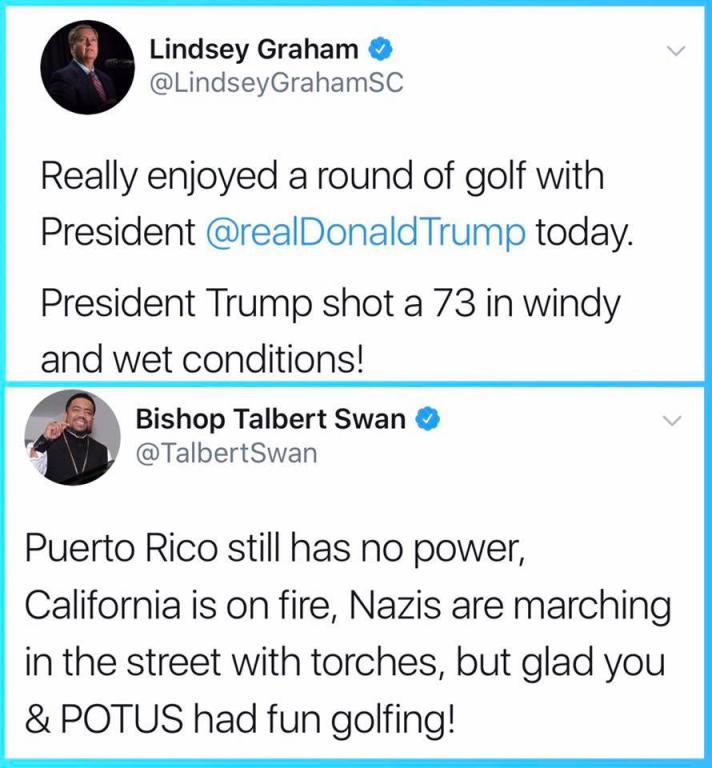
Task: Click the word 'President' before the mention
Action: pos(117,231)
